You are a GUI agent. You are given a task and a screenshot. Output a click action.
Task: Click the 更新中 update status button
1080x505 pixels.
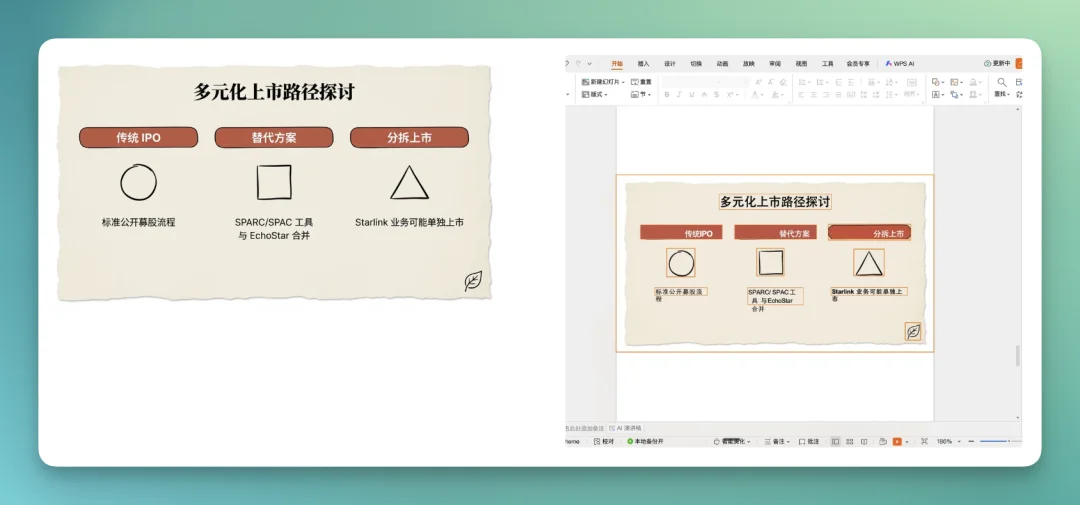997,63
